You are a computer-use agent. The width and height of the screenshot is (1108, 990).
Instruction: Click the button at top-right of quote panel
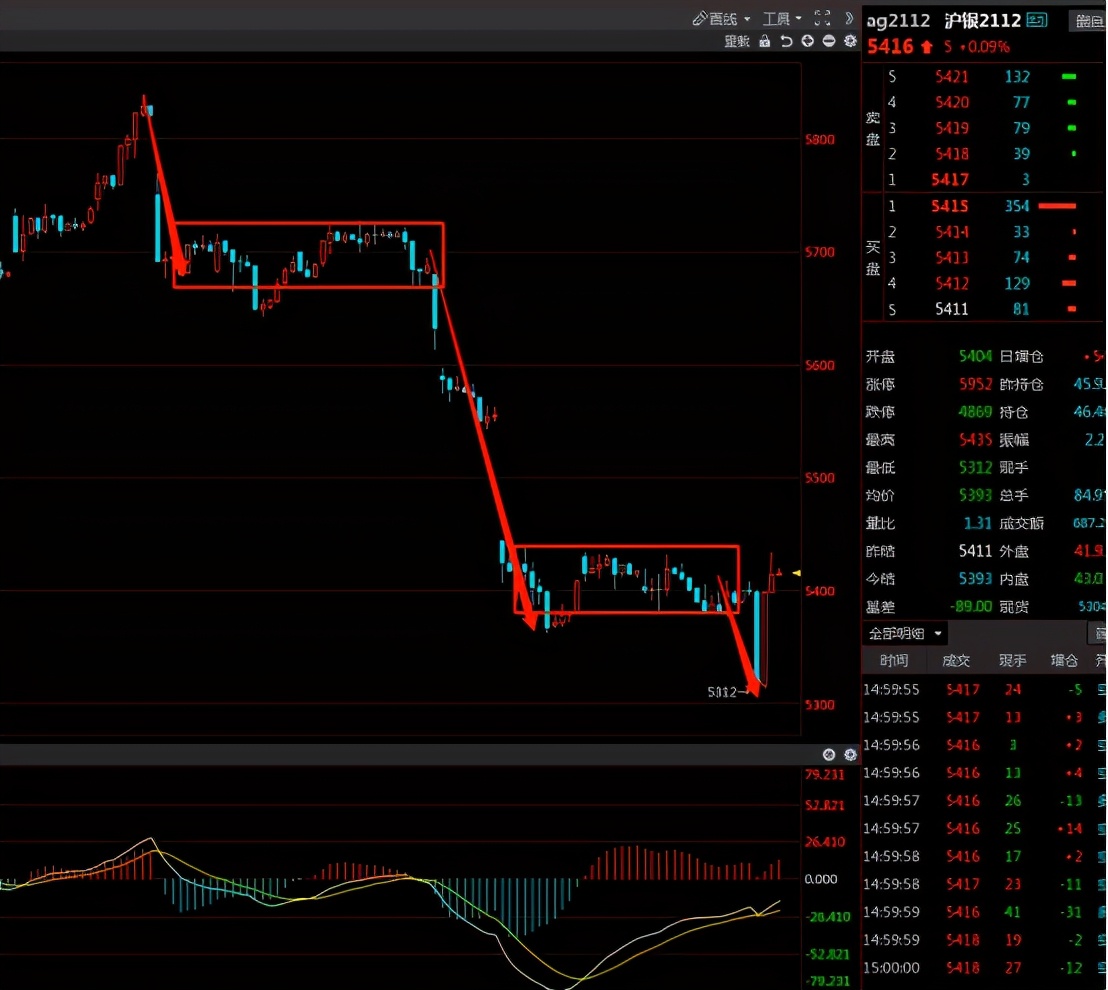tap(1088, 21)
